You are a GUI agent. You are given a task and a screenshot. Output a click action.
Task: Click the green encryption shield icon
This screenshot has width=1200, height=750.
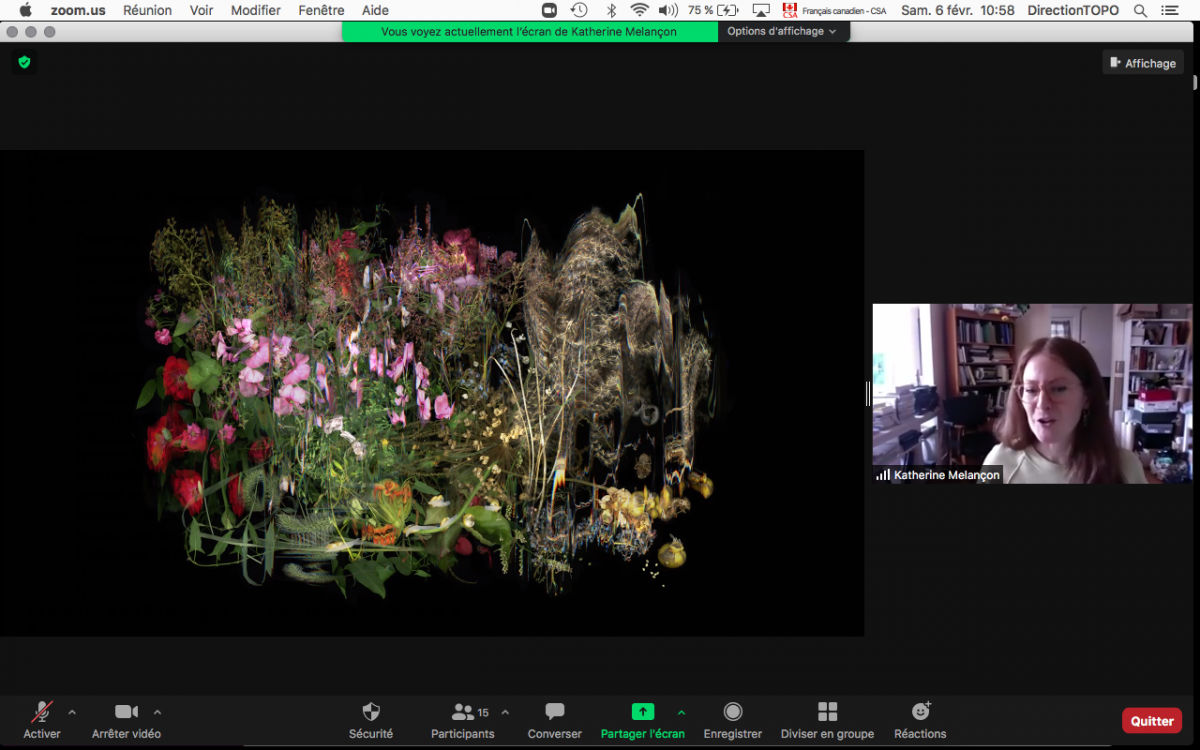[x=24, y=62]
